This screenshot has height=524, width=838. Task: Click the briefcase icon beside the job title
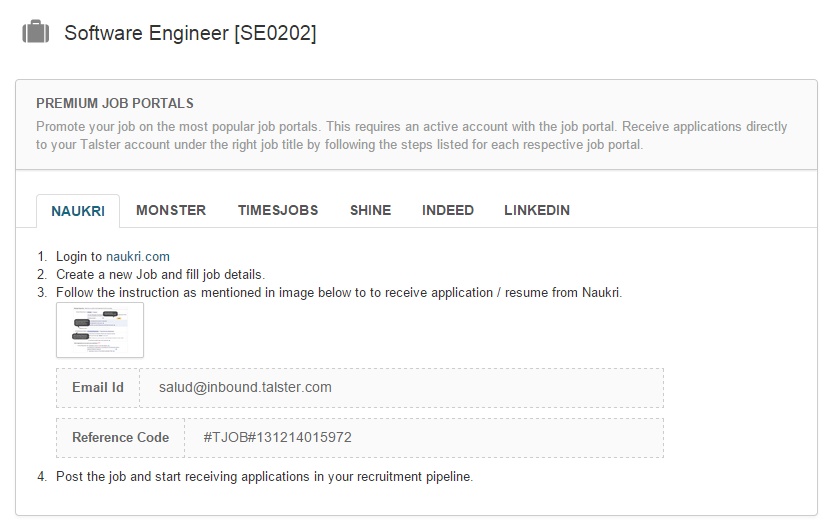click(x=35, y=33)
